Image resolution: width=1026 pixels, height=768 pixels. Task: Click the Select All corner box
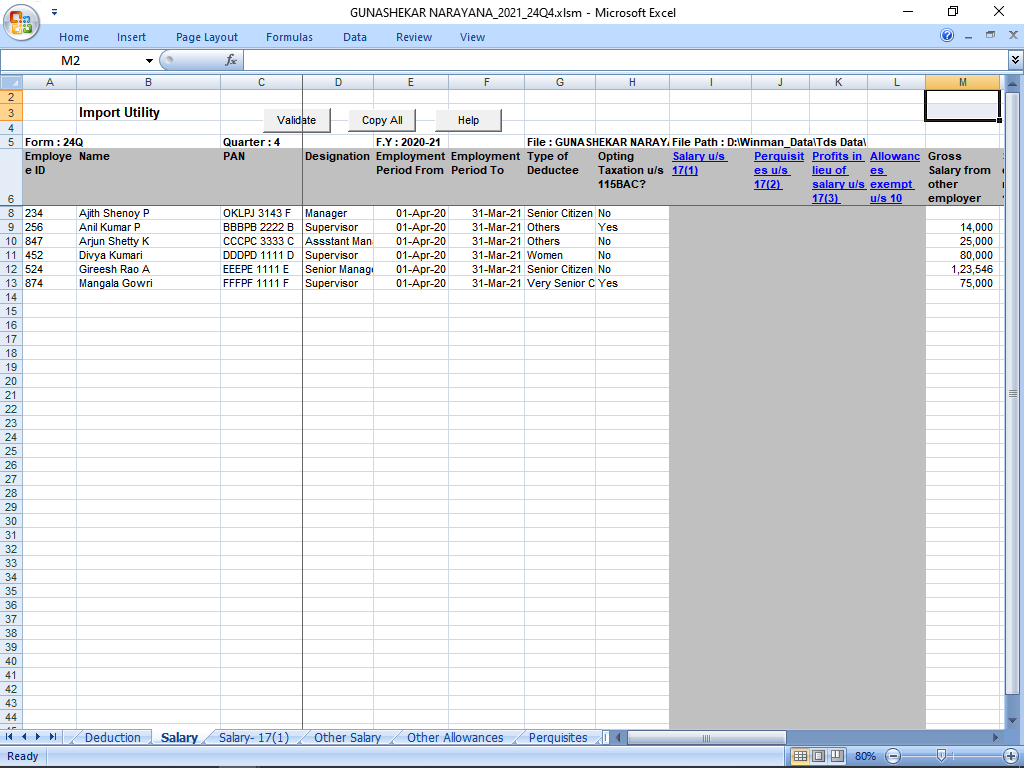(11, 82)
